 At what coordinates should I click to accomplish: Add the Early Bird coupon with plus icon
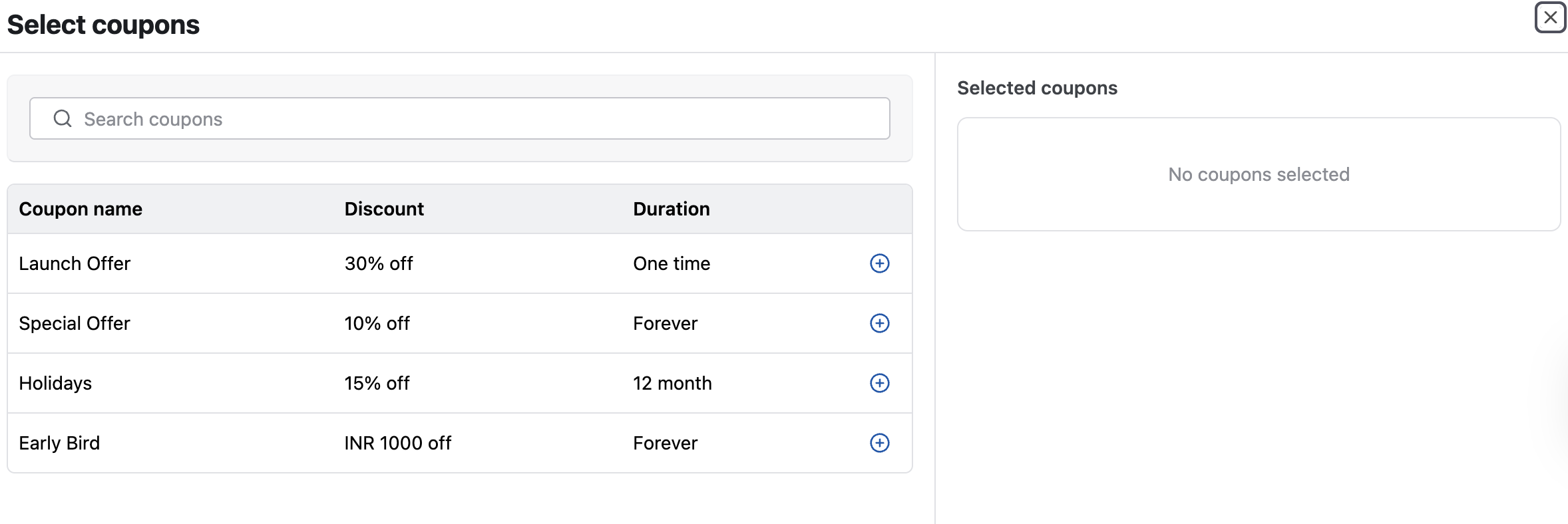[879, 443]
